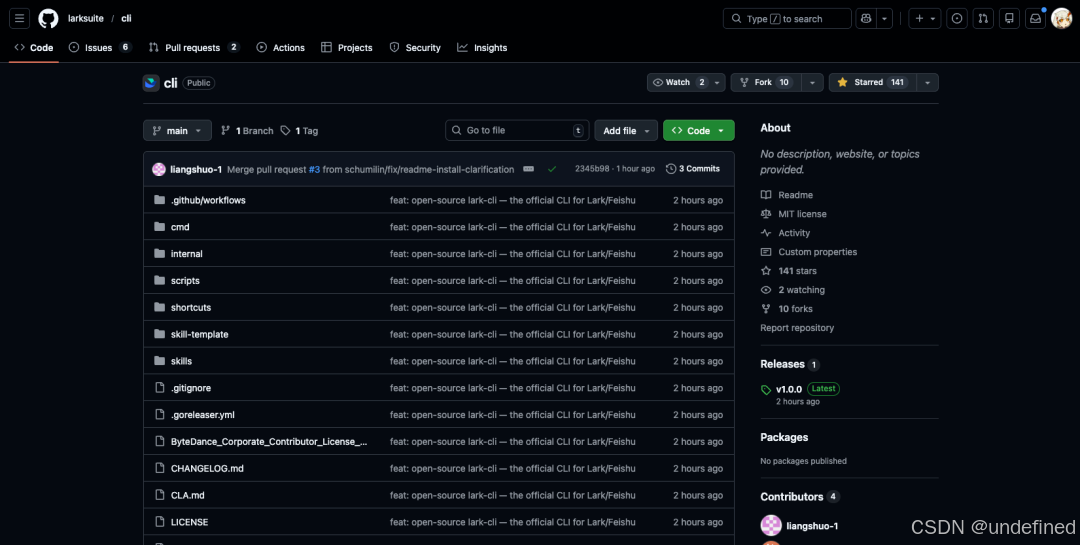This screenshot has width=1080, height=545.
Task: View the 1 Tag link
Action: [299, 130]
